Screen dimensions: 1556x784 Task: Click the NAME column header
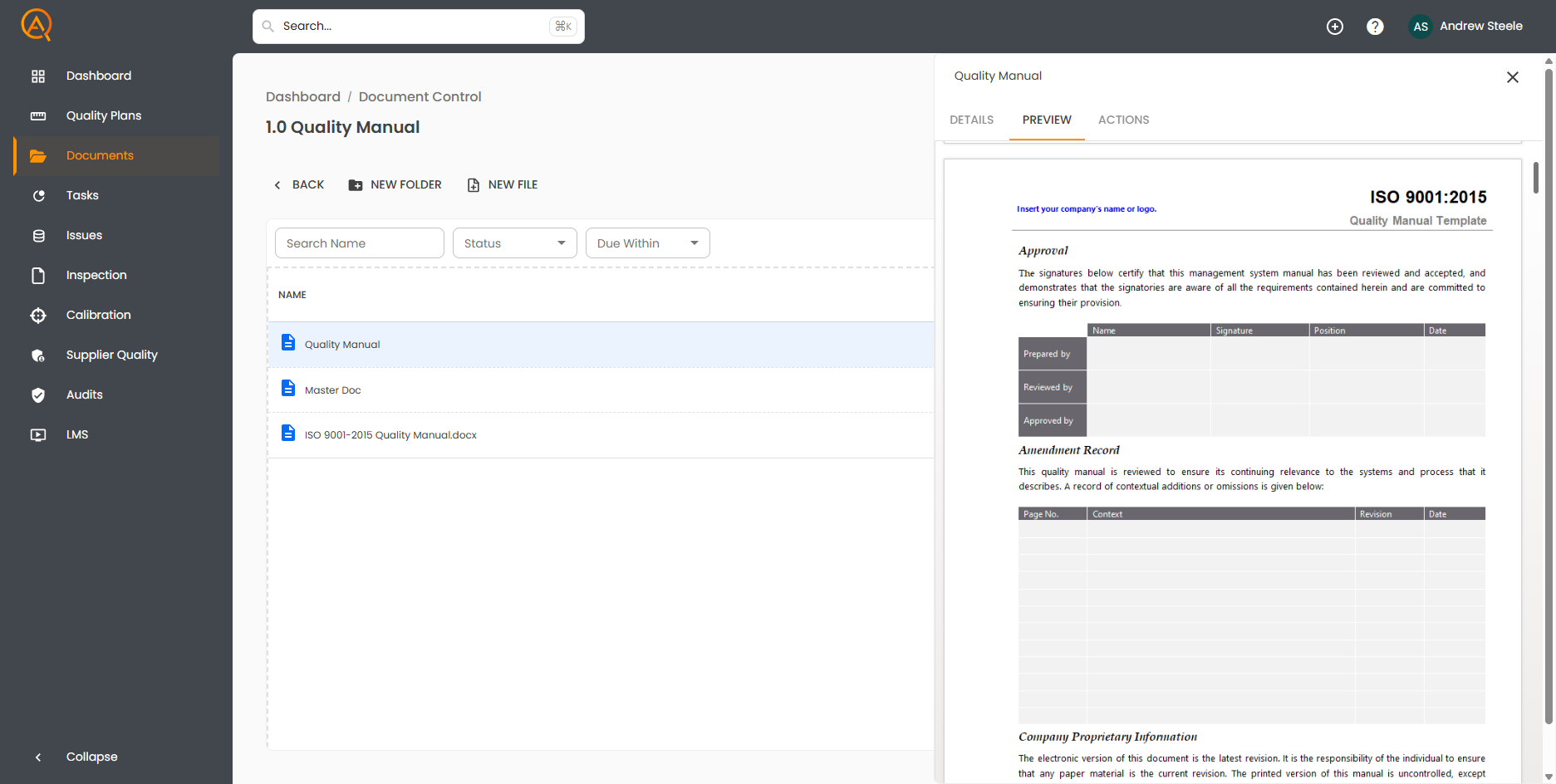tap(292, 295)
